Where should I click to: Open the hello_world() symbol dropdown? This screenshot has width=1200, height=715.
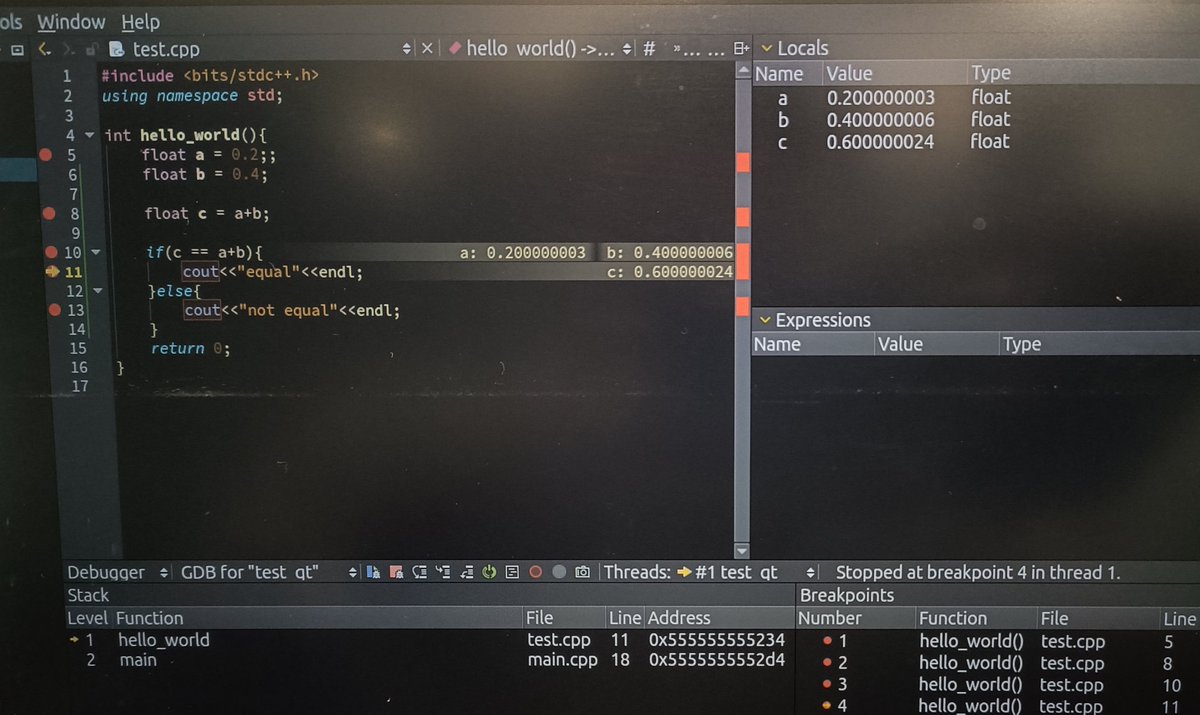[627, 48]
